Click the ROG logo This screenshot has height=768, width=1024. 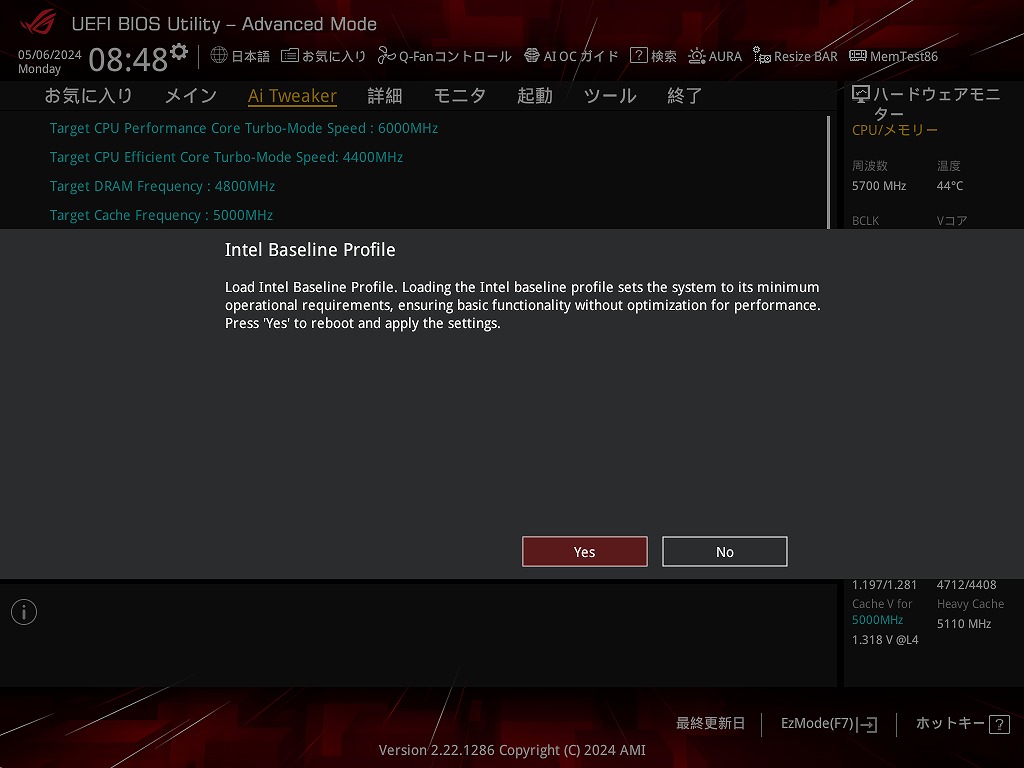pos(38,22)
